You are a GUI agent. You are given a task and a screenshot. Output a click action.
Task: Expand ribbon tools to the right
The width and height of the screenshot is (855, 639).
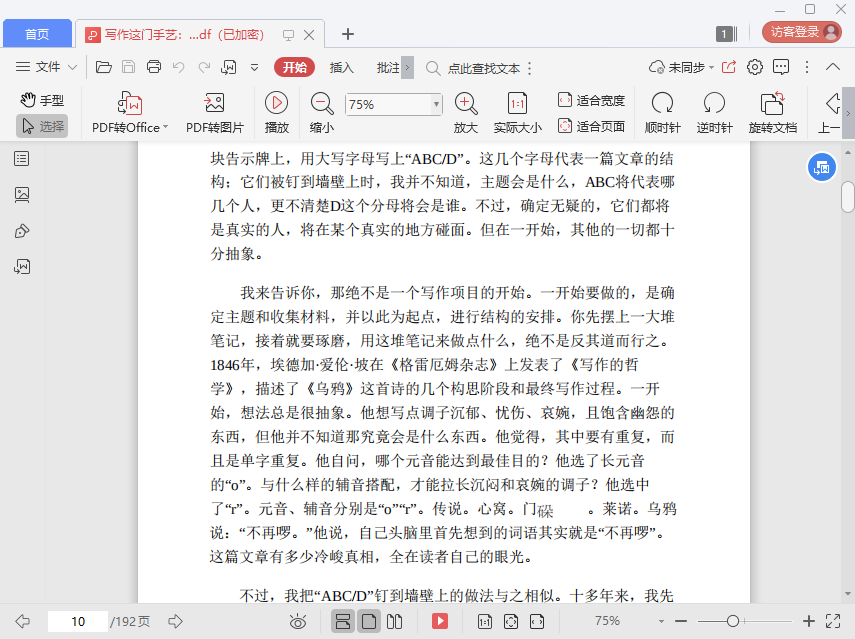coord(848,113)
